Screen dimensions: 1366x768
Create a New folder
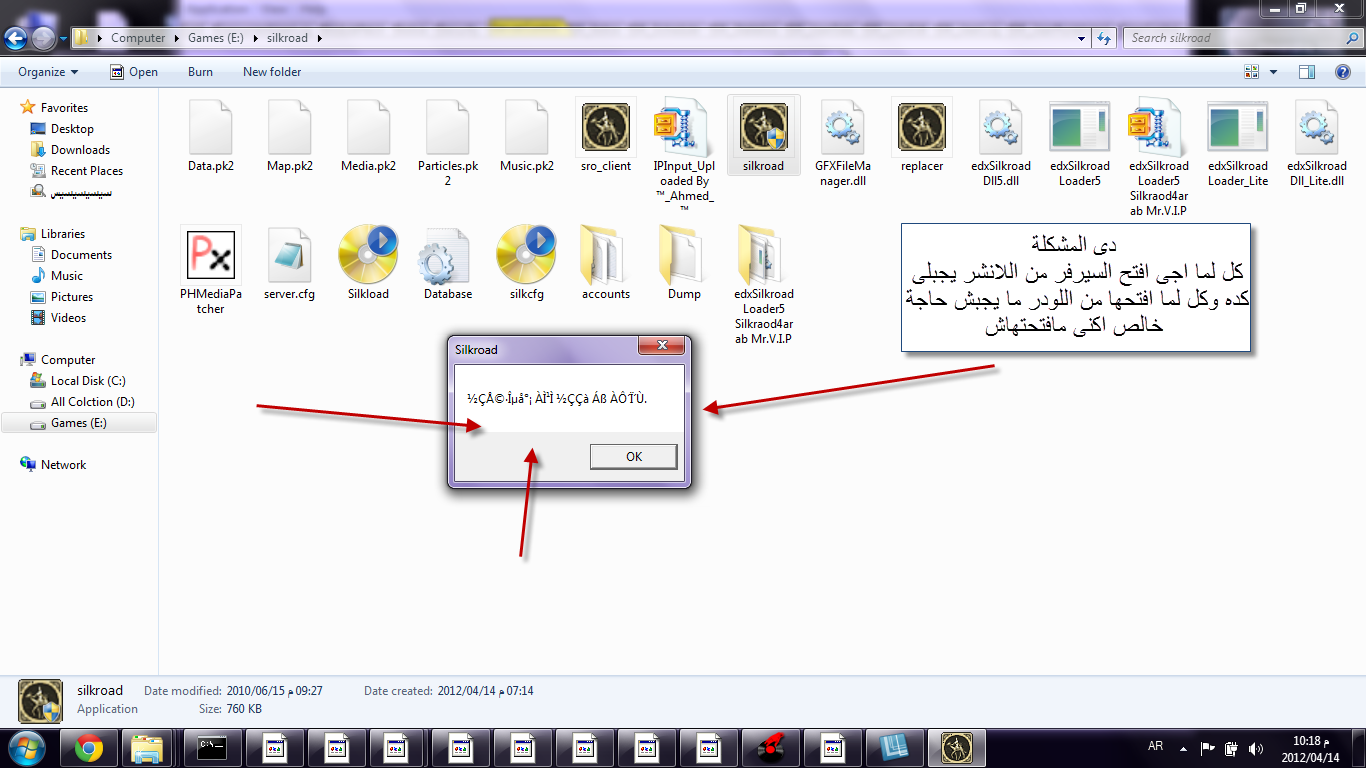272,72
